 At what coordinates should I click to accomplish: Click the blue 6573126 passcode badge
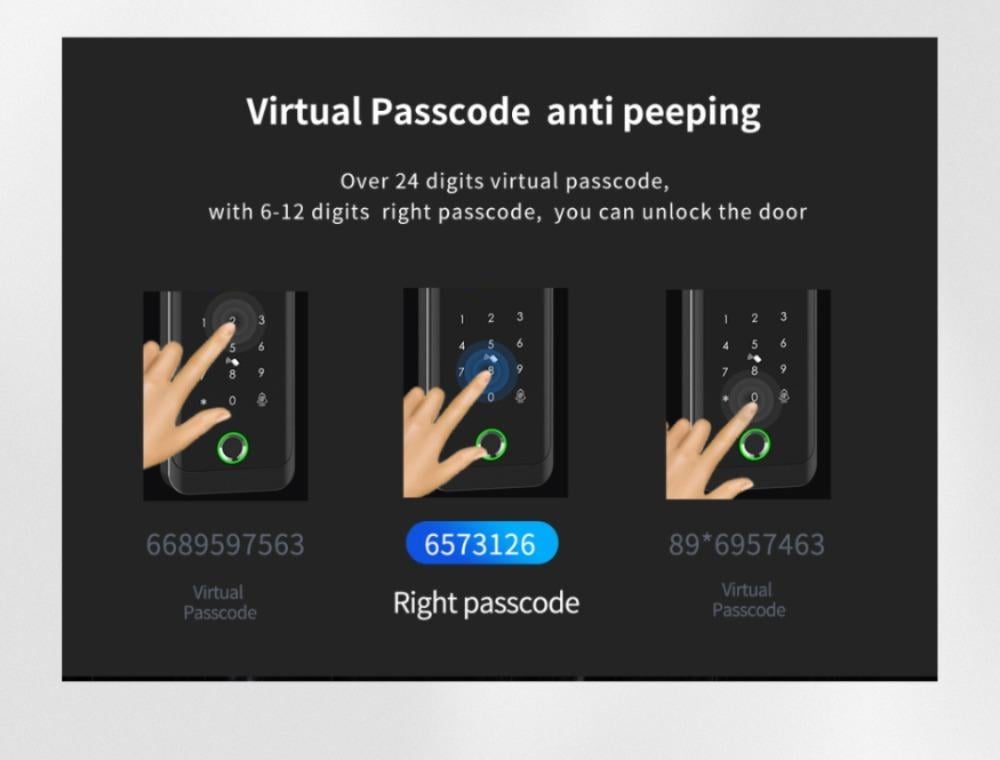(482, 543)
